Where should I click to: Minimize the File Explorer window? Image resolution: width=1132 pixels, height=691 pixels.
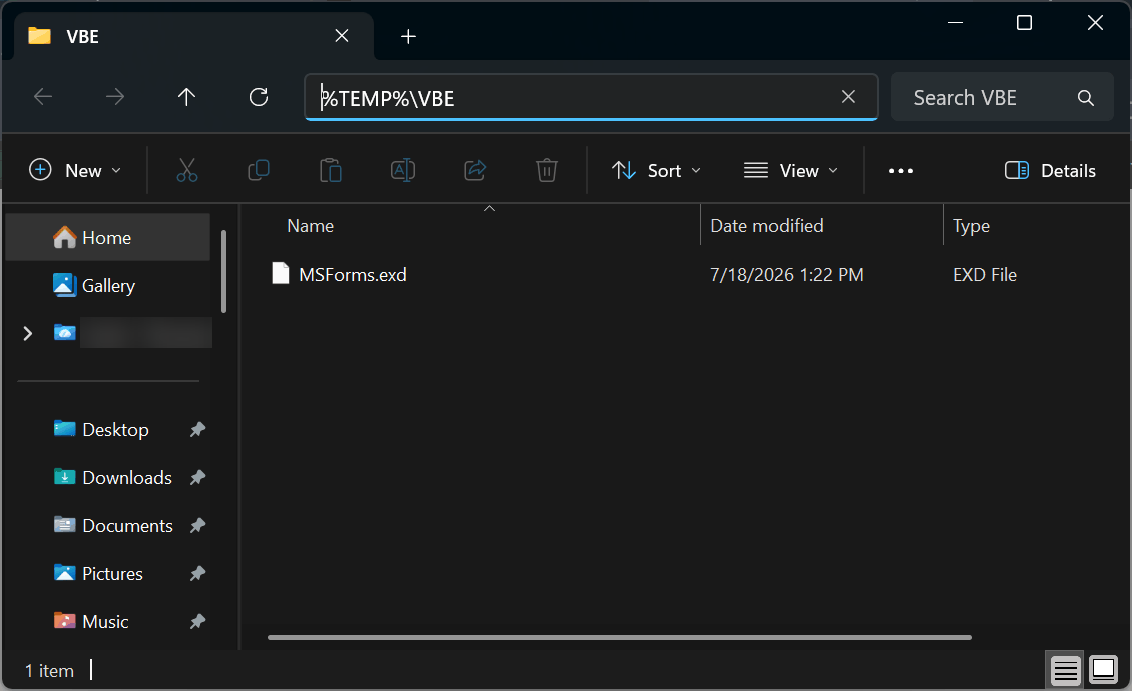point(955,22)
